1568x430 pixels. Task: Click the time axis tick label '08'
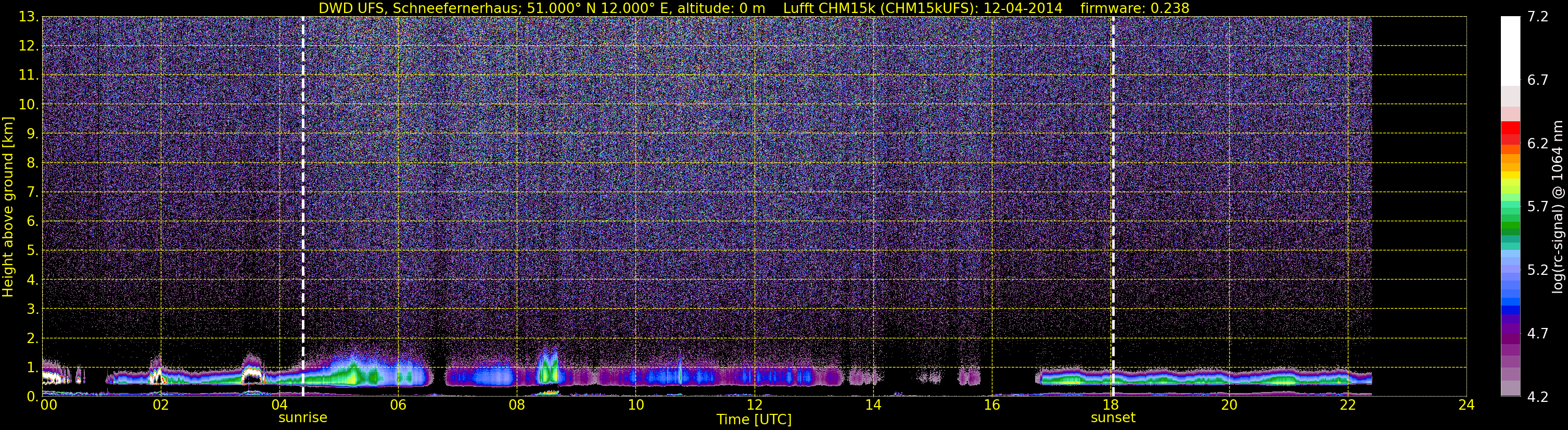(x=517, y=406)
